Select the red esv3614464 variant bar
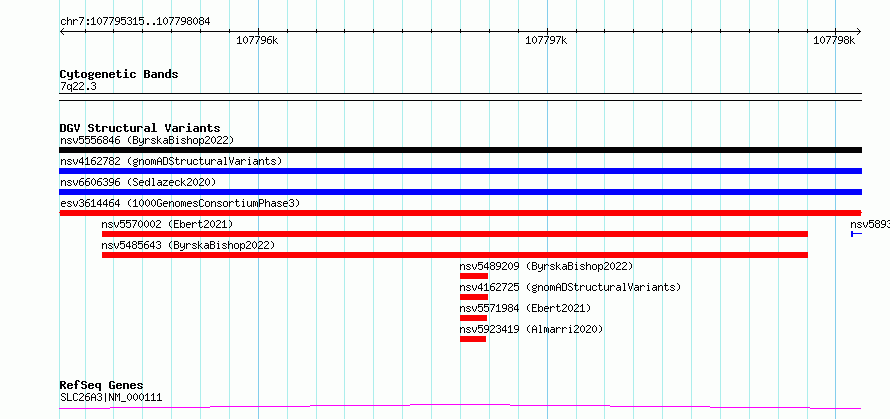This screenshot has height=419, width=890. coord(460,213)
